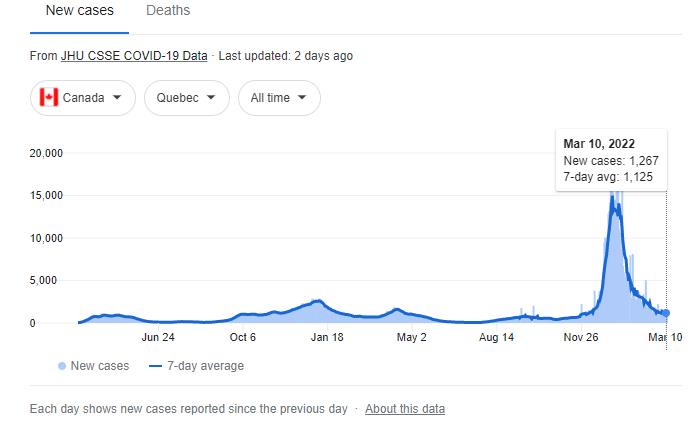Image resolution: width=690 pixels, height=422 pixels.
Task: Click the 7-day average legend line
Action: 156,366
